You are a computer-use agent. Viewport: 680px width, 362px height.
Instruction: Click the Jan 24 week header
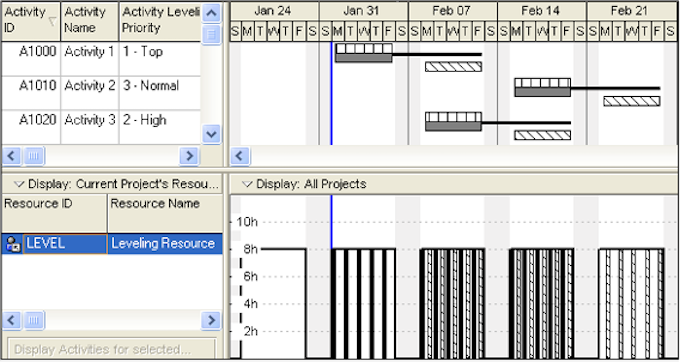pos(274,11)
